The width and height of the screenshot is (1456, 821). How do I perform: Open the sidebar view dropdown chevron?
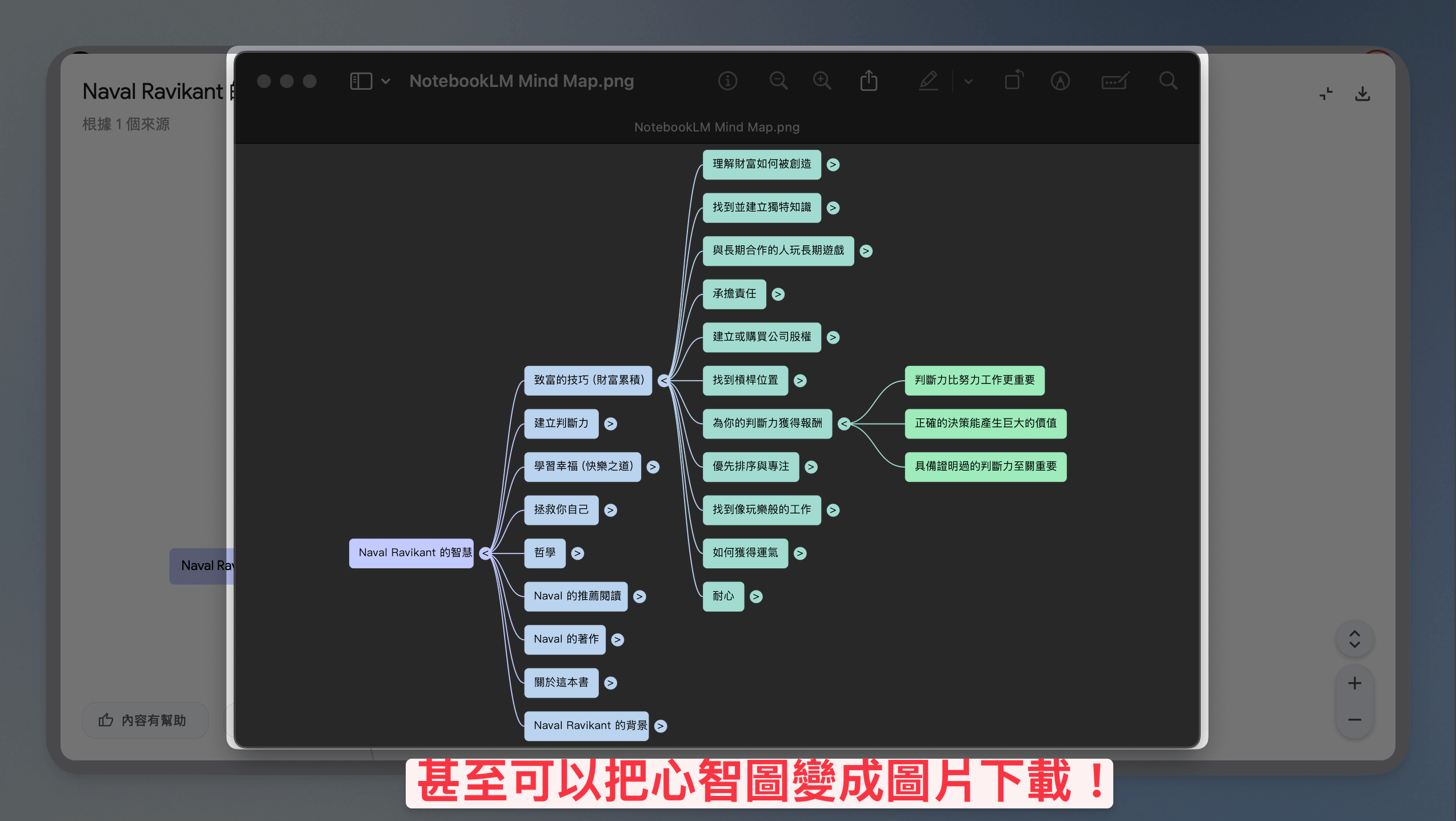click(x=386, y=81)
